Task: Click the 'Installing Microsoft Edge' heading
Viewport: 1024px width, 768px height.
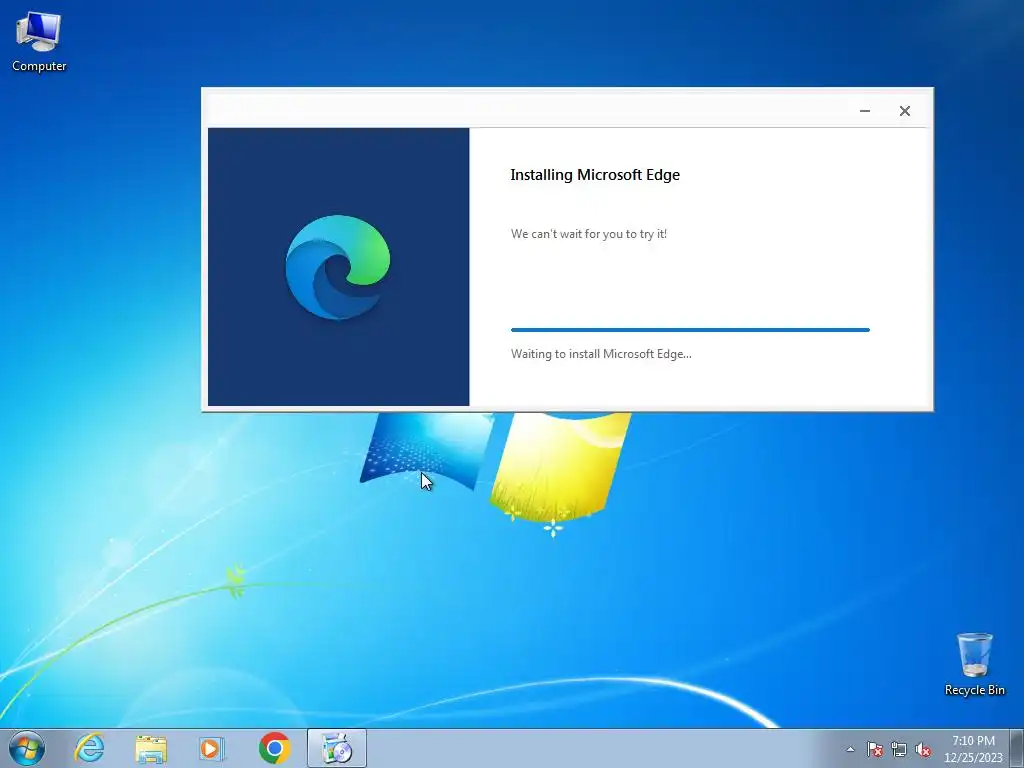Action: click(x=595, y=175)
